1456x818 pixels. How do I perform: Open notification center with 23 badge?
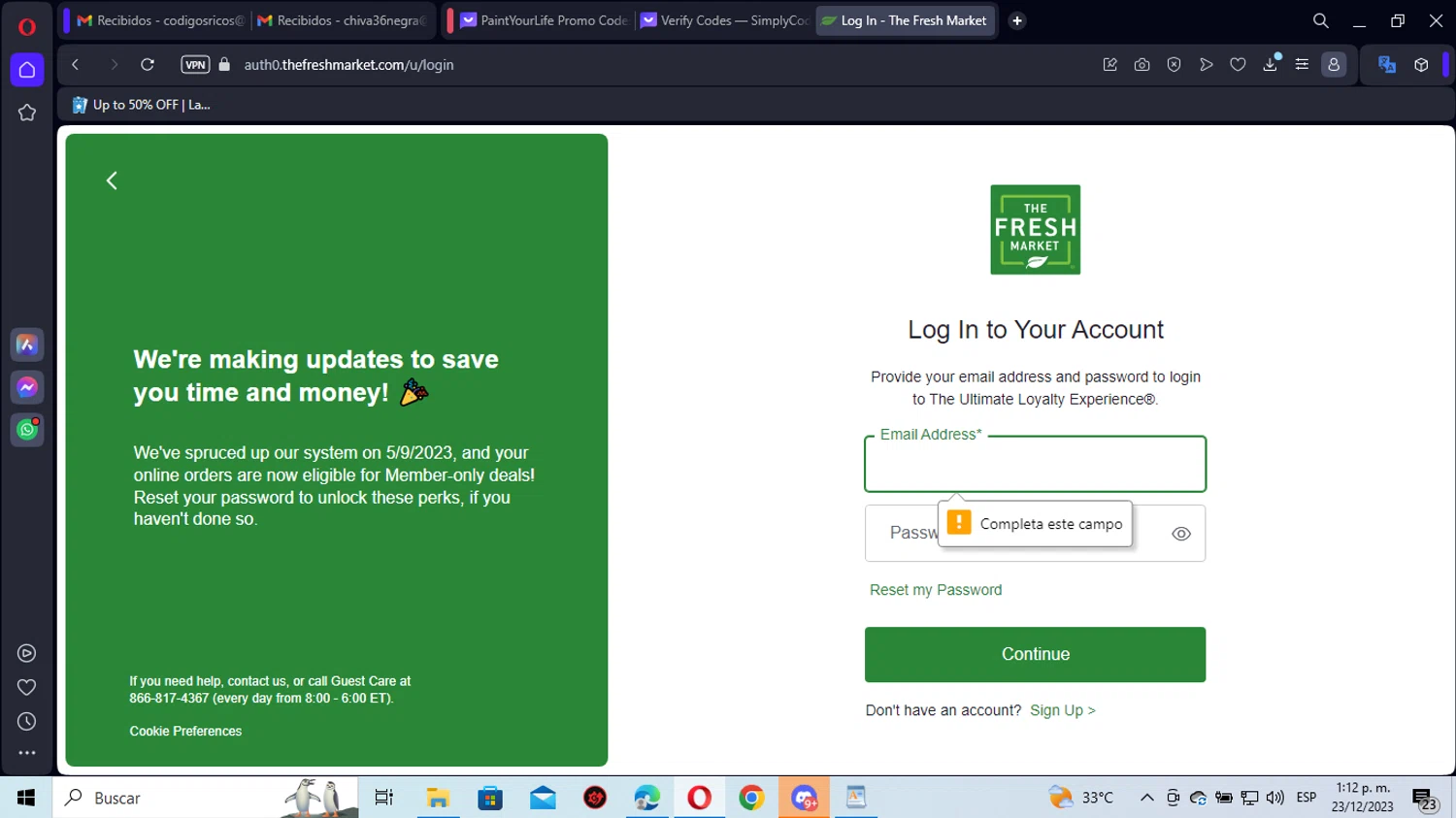(1425, 800)
